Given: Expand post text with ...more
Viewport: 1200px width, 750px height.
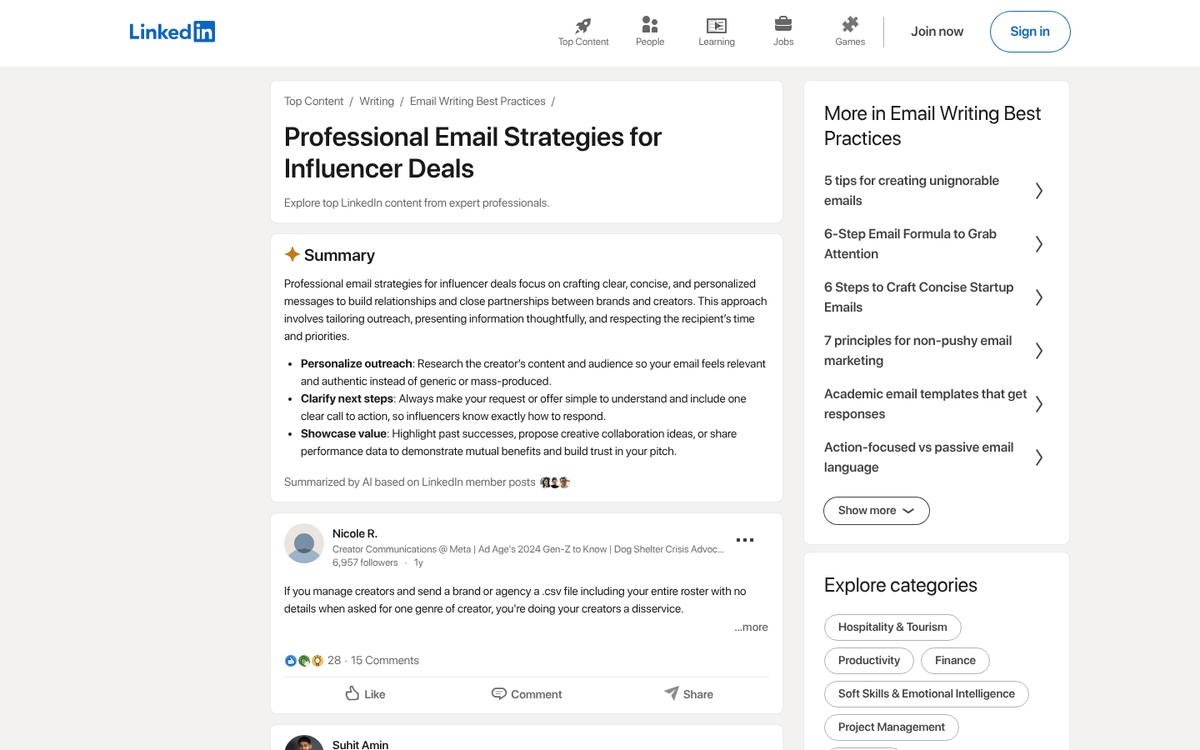Looking at the screenshot, I should tap(751, 627).
